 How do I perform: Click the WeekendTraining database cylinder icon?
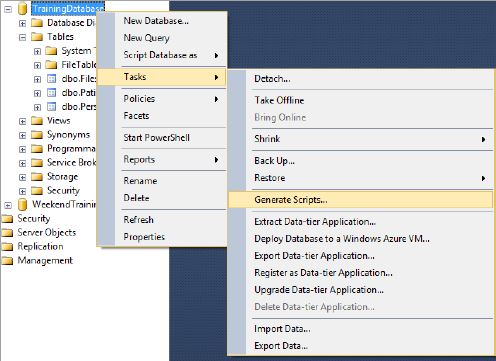[x=22, y=204]
